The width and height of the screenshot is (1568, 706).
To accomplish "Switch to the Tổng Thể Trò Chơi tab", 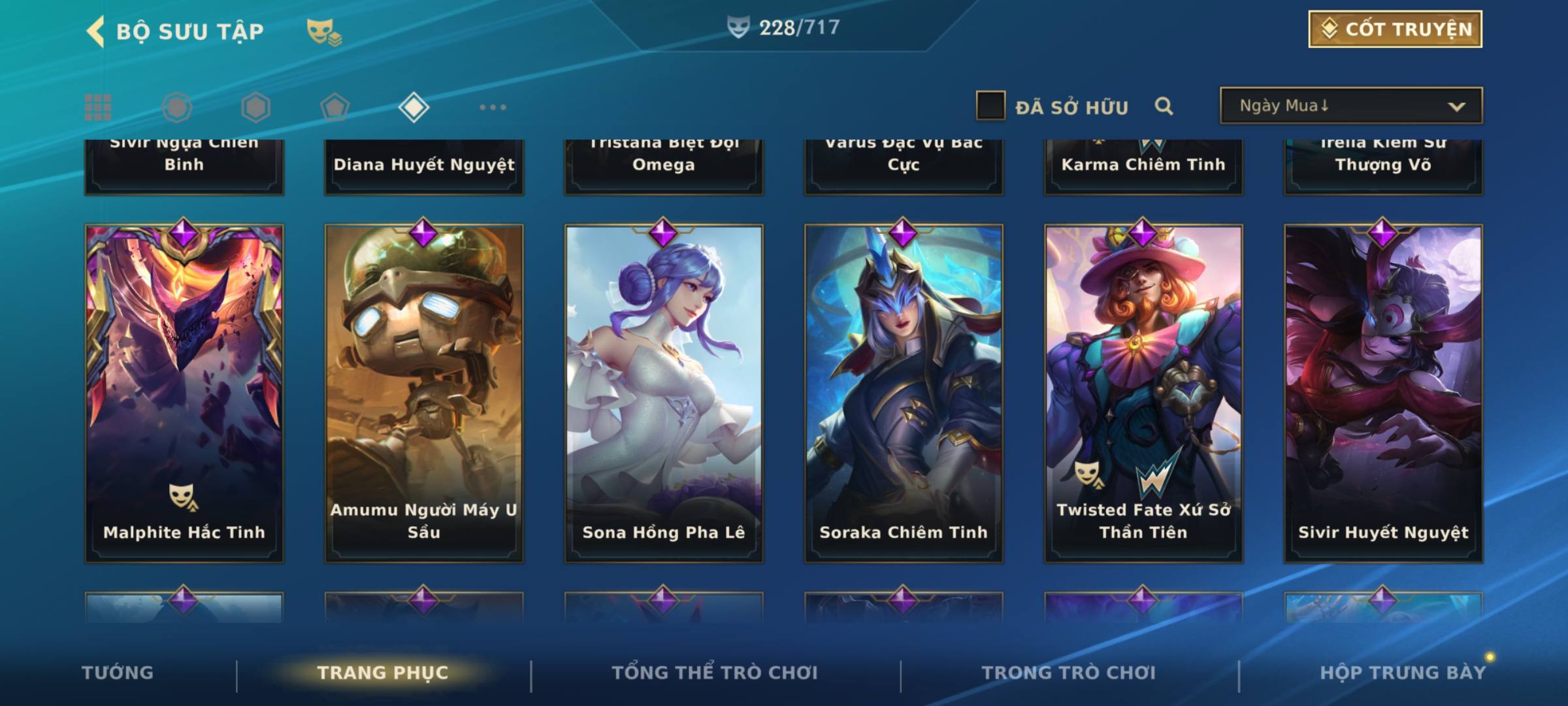I will [715, 673].
